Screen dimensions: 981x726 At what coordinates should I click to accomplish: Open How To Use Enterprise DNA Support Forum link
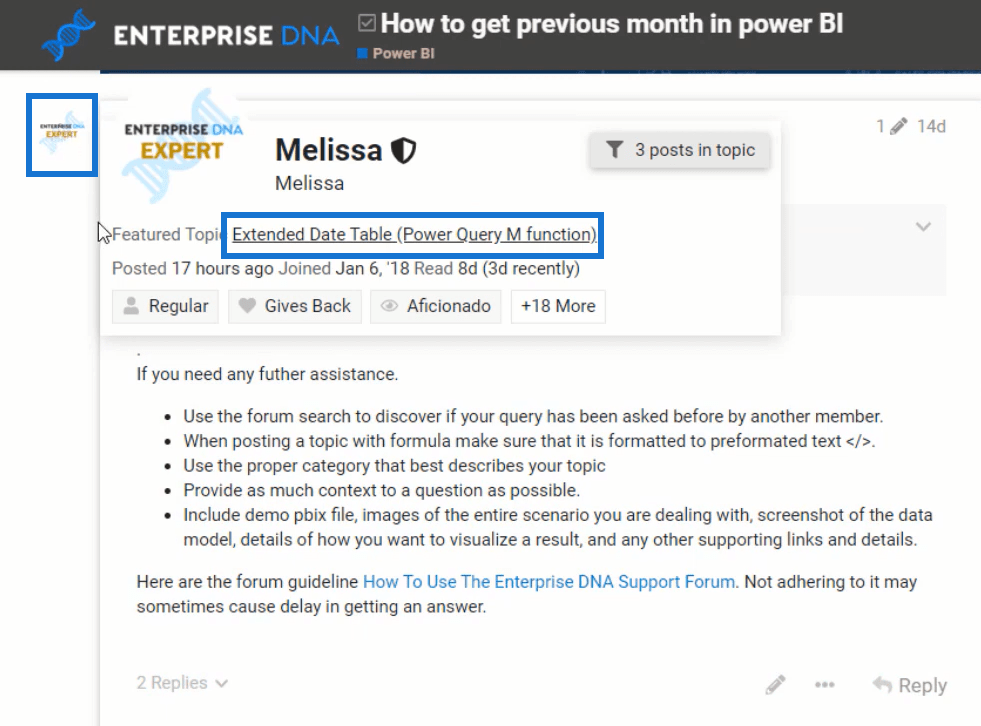pos(549,581)
